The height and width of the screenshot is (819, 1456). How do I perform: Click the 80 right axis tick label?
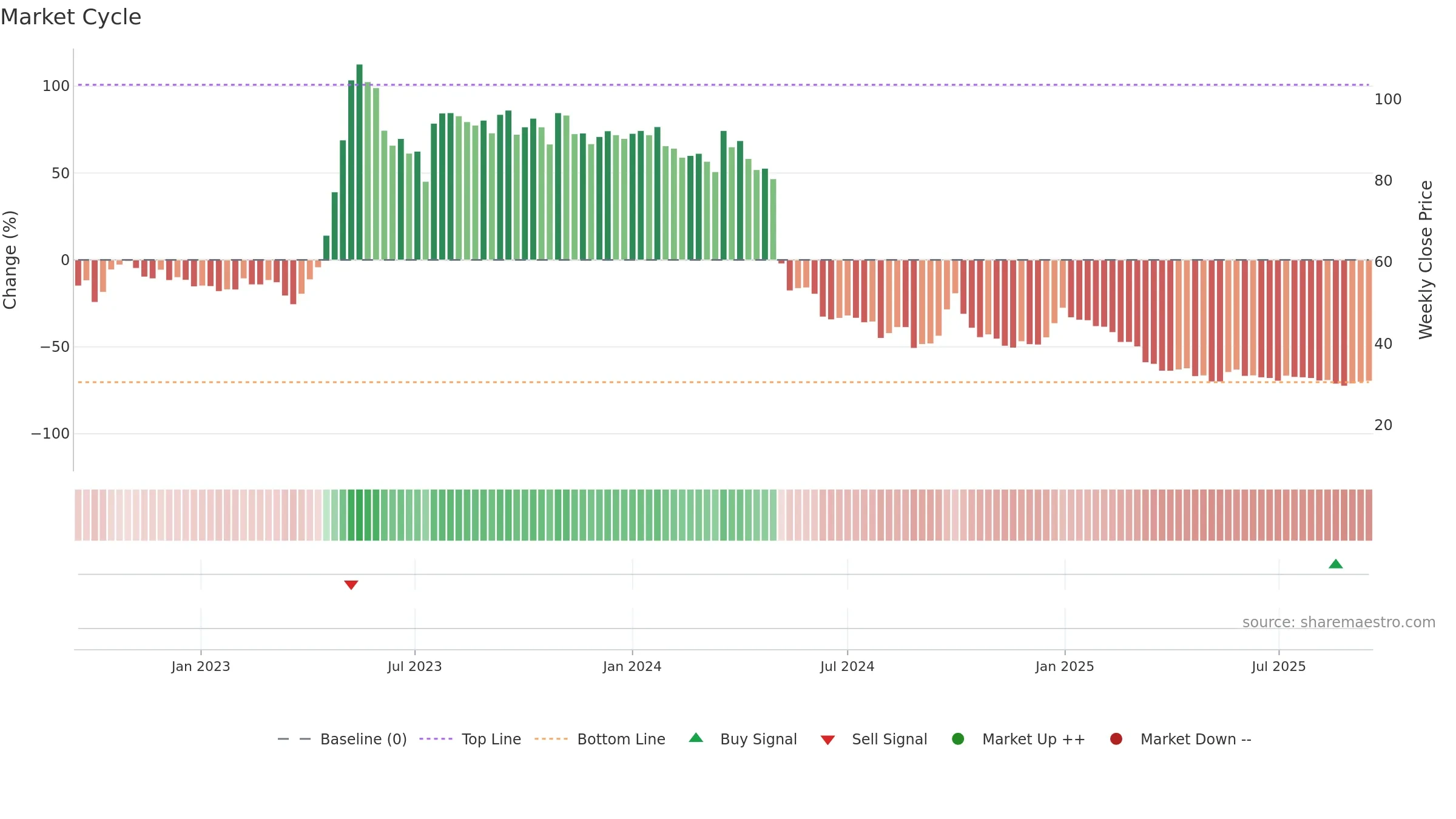point(1383,181)
